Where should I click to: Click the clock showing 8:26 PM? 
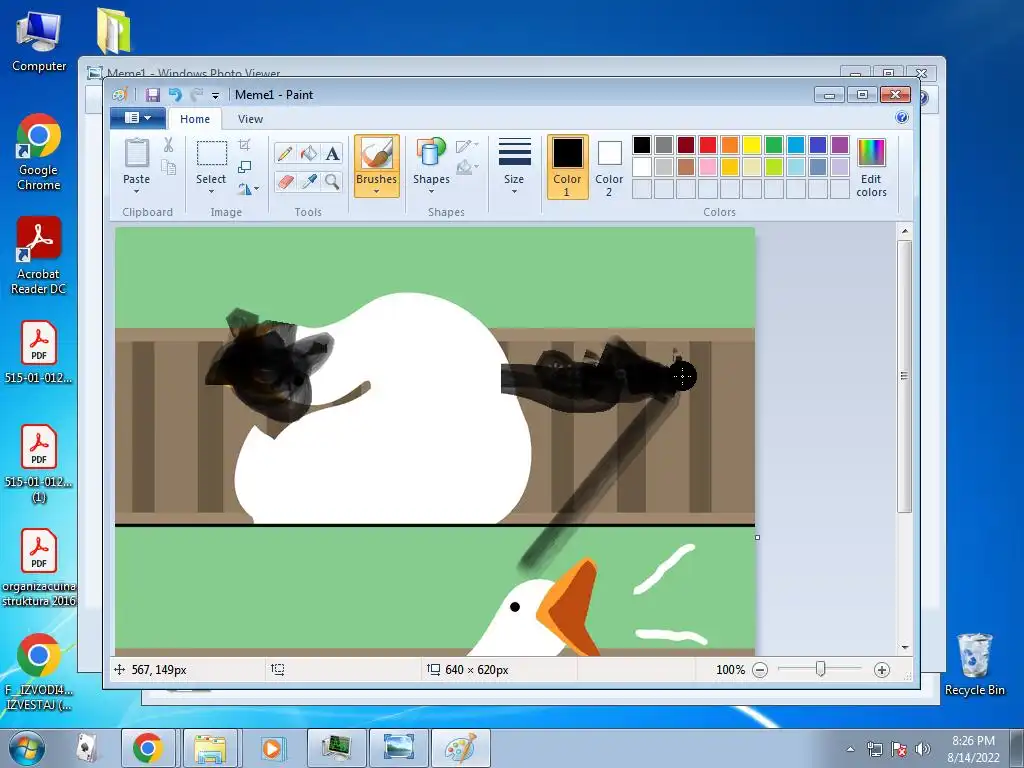click(x=973, y=741)
